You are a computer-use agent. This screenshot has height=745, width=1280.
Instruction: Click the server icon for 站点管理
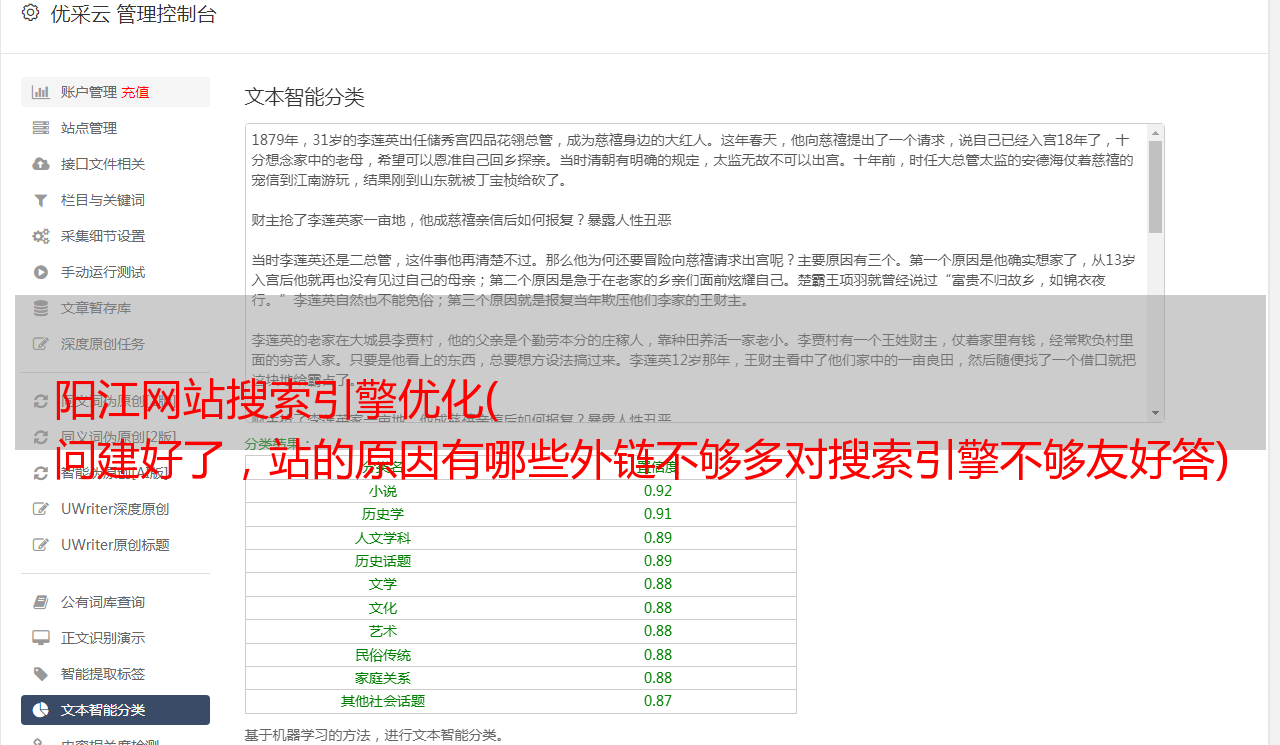coord(41,128)
